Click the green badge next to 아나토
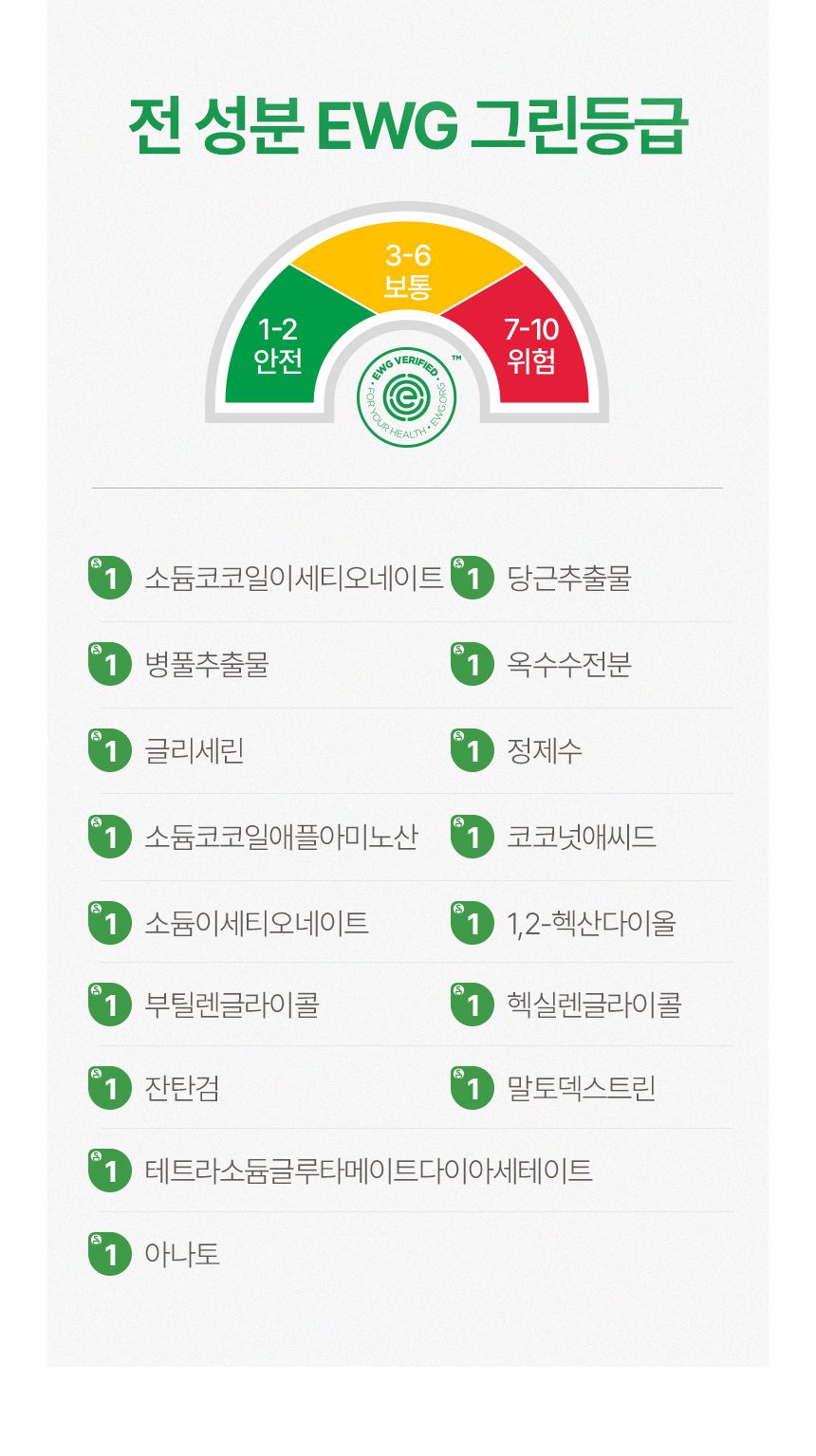This screenshot has width=816, height=1456. click(x=110, y=1254)
